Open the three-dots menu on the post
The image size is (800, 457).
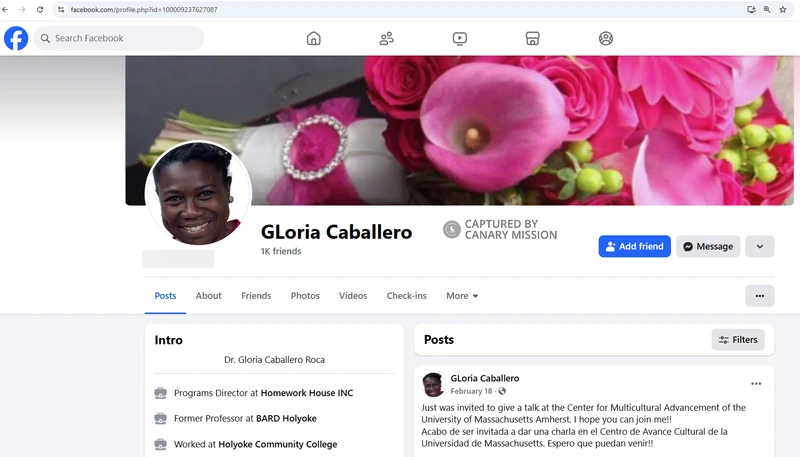(756, 384)
